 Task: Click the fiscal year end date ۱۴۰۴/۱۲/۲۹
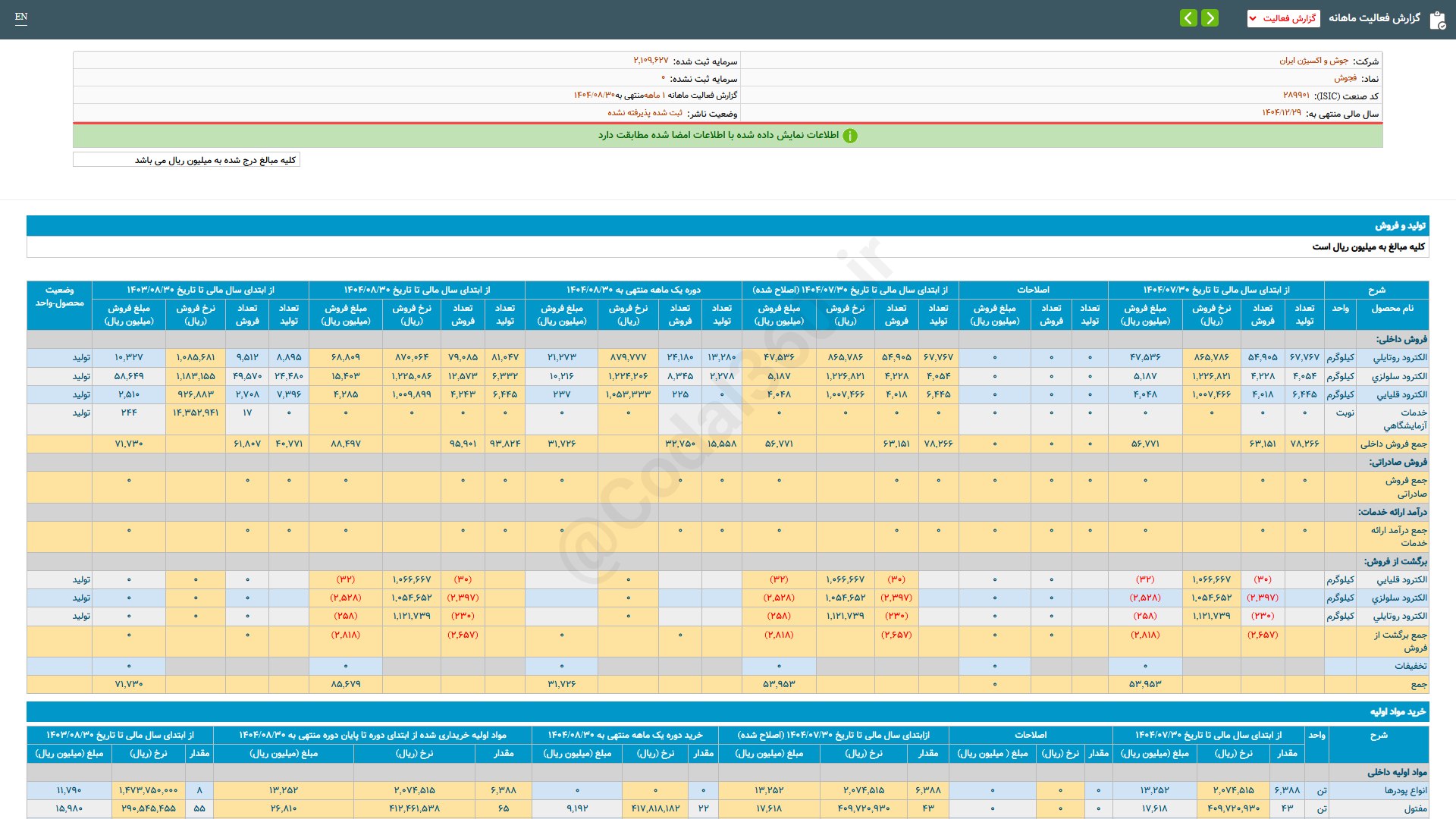(x=1281, y=113)
